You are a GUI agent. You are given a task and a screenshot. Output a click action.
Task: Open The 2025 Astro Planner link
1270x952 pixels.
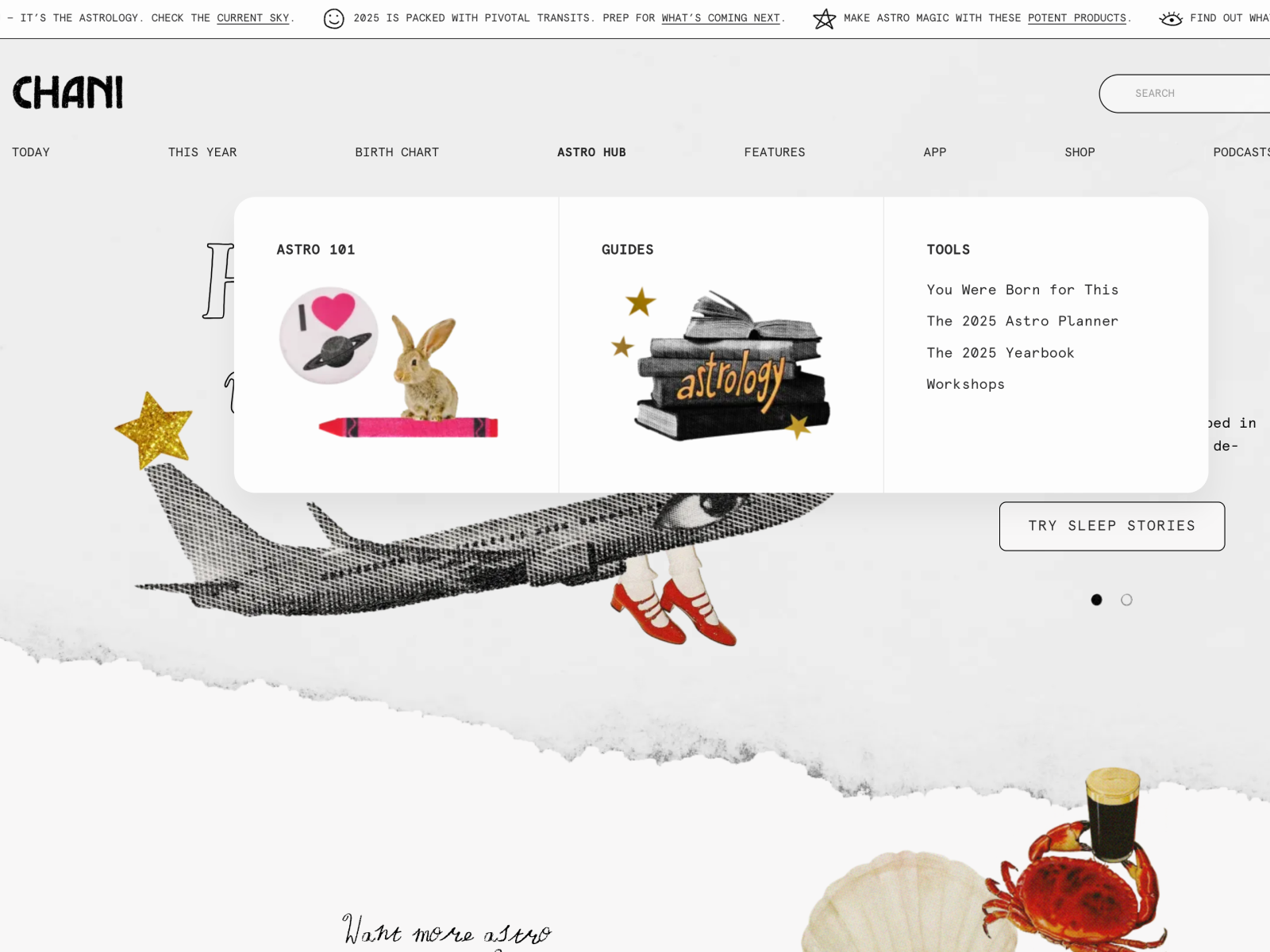pos(1022,321)
